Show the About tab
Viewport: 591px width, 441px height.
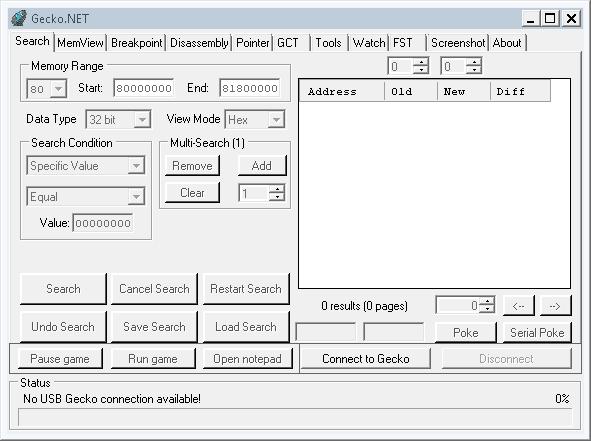point(507,43)
